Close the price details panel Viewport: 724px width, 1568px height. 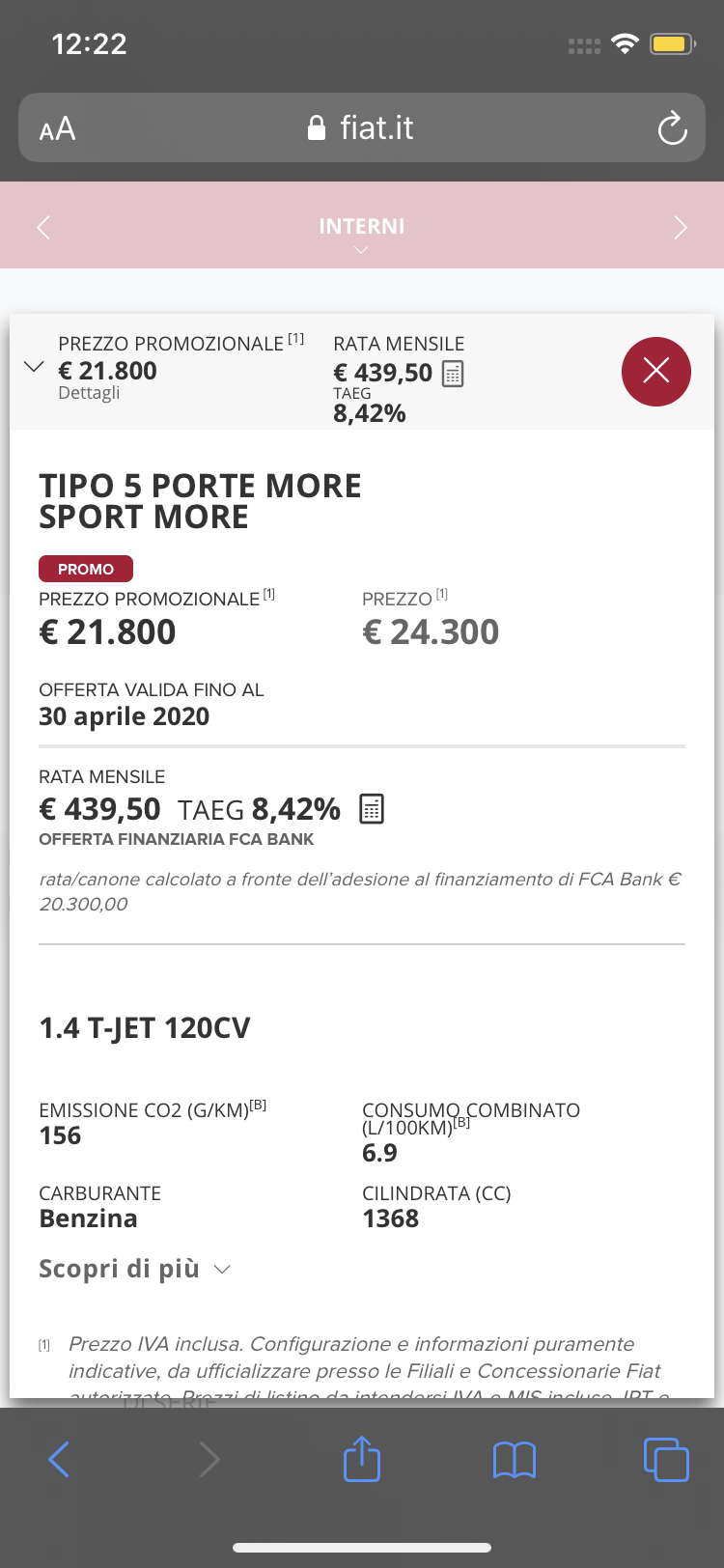click(655, 371)
